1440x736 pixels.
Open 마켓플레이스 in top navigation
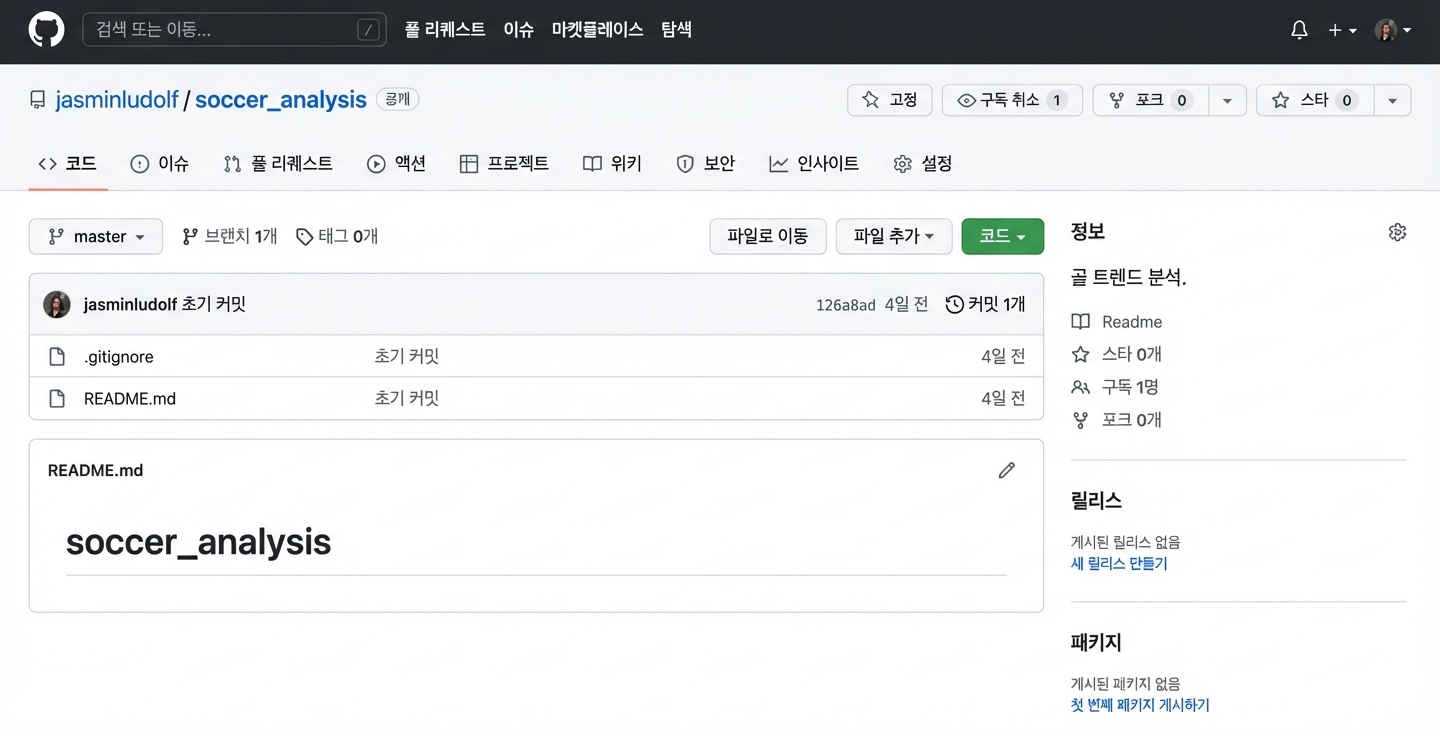click(597, 30)
